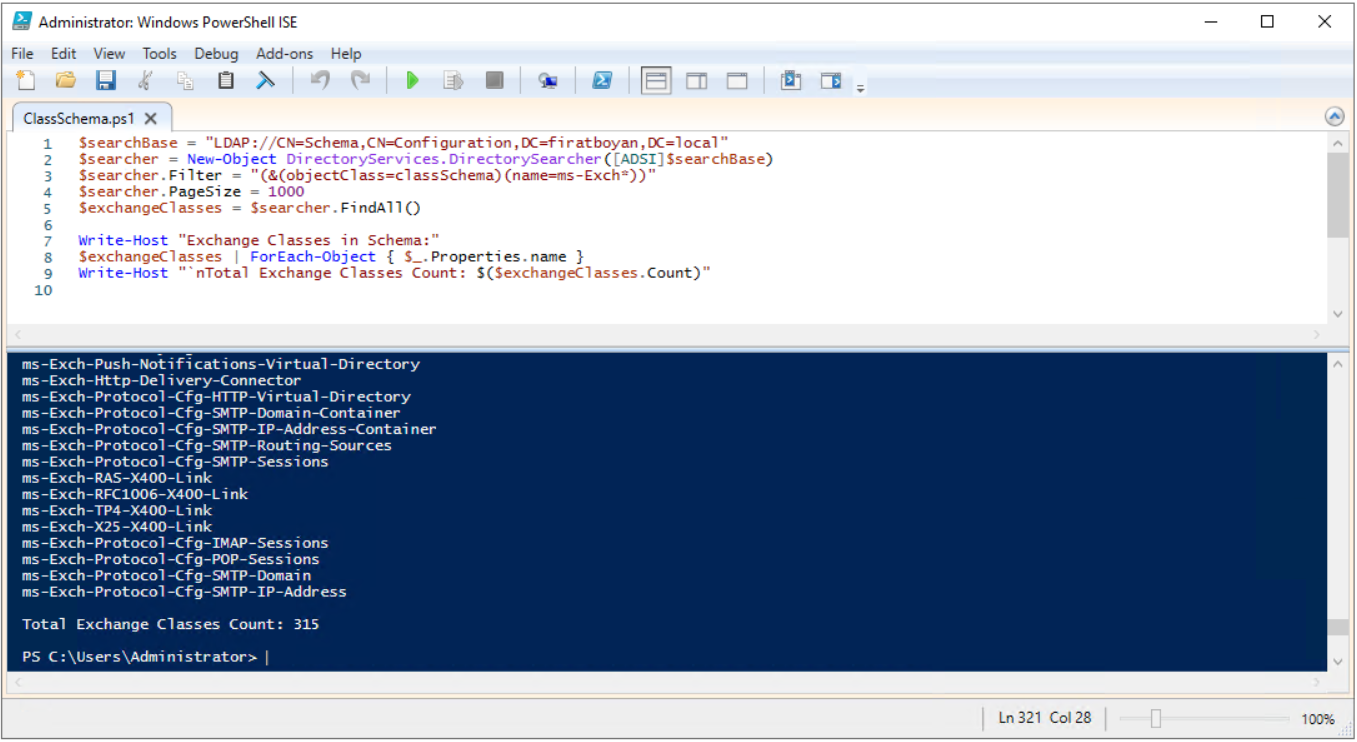Viewport: 1357px width, 742px height.
Task: Open the Add-ons menu
Action: (x=285, y=54)
